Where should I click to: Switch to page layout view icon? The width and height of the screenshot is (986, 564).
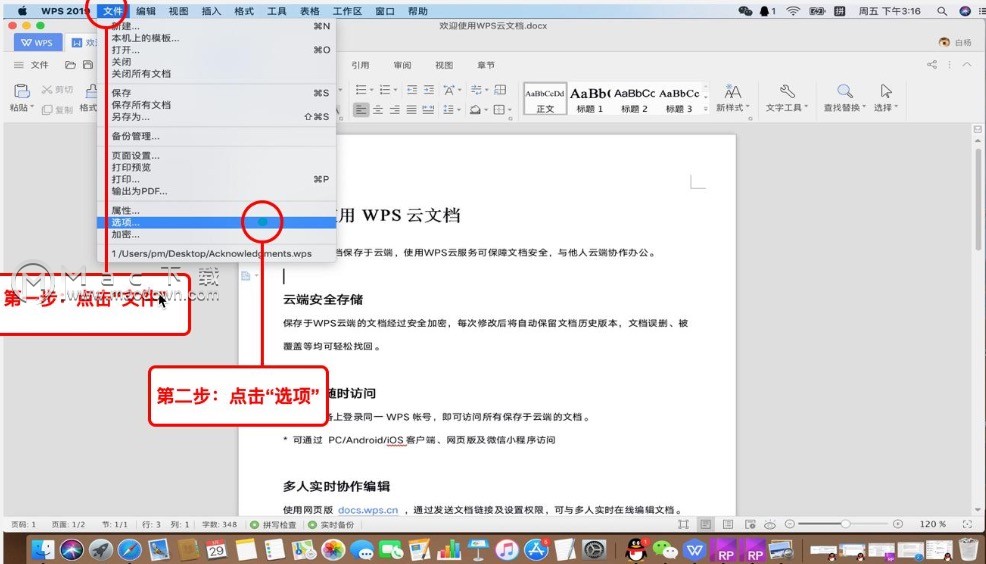[x=706, y=524]
